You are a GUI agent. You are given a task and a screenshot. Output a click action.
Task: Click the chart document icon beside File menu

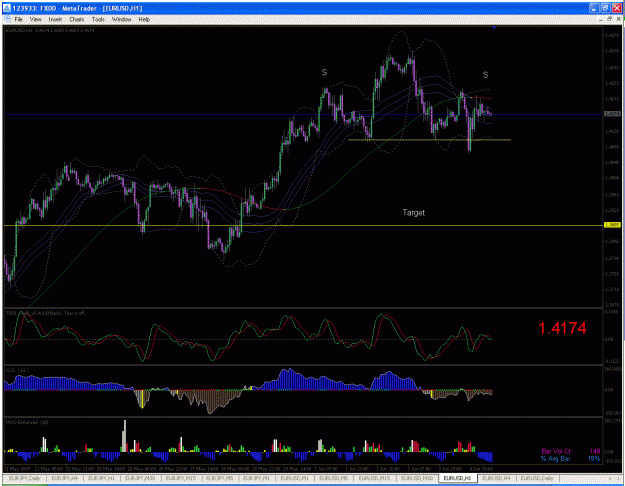coord(7,19)
